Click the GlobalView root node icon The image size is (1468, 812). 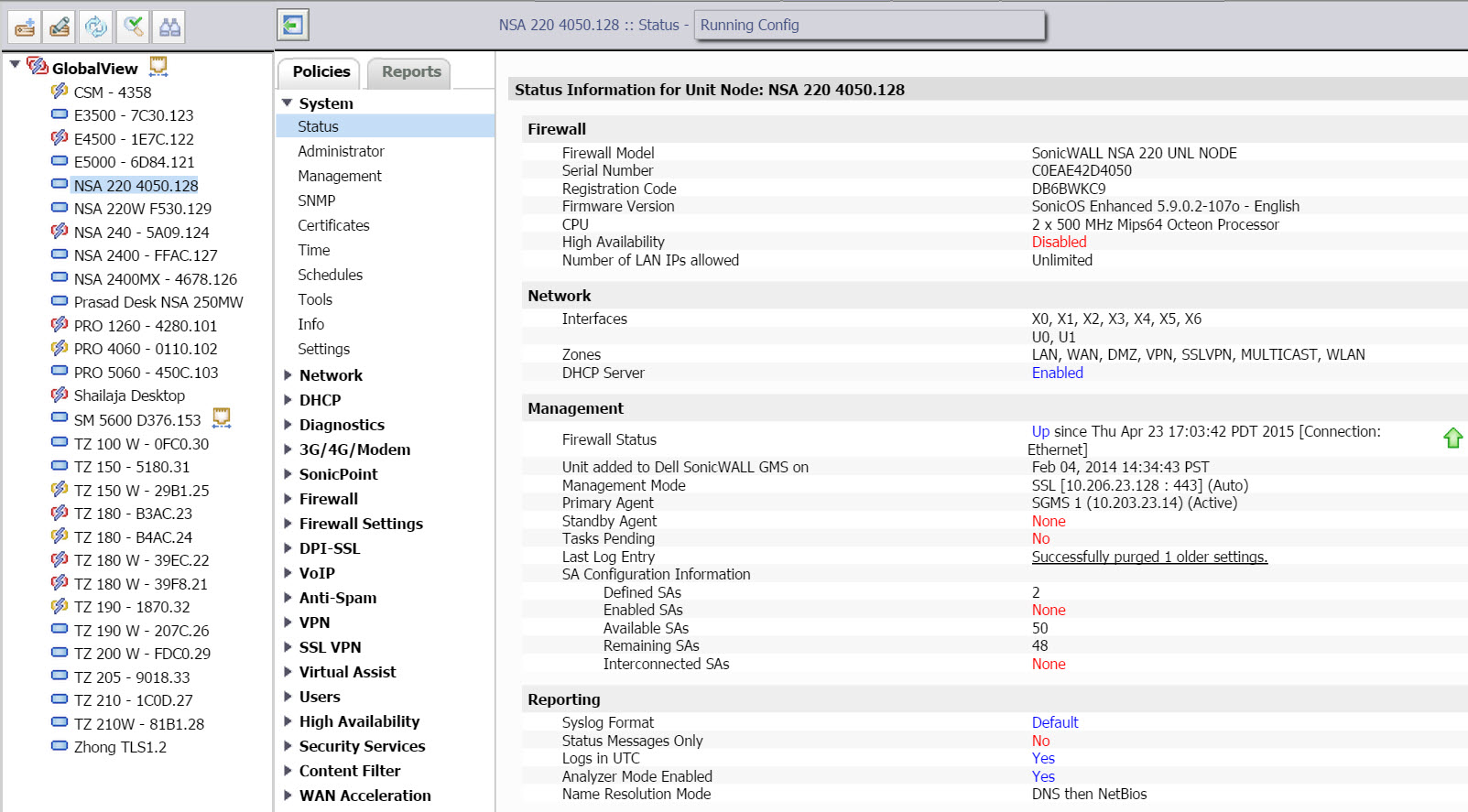(x=38, y=66)
